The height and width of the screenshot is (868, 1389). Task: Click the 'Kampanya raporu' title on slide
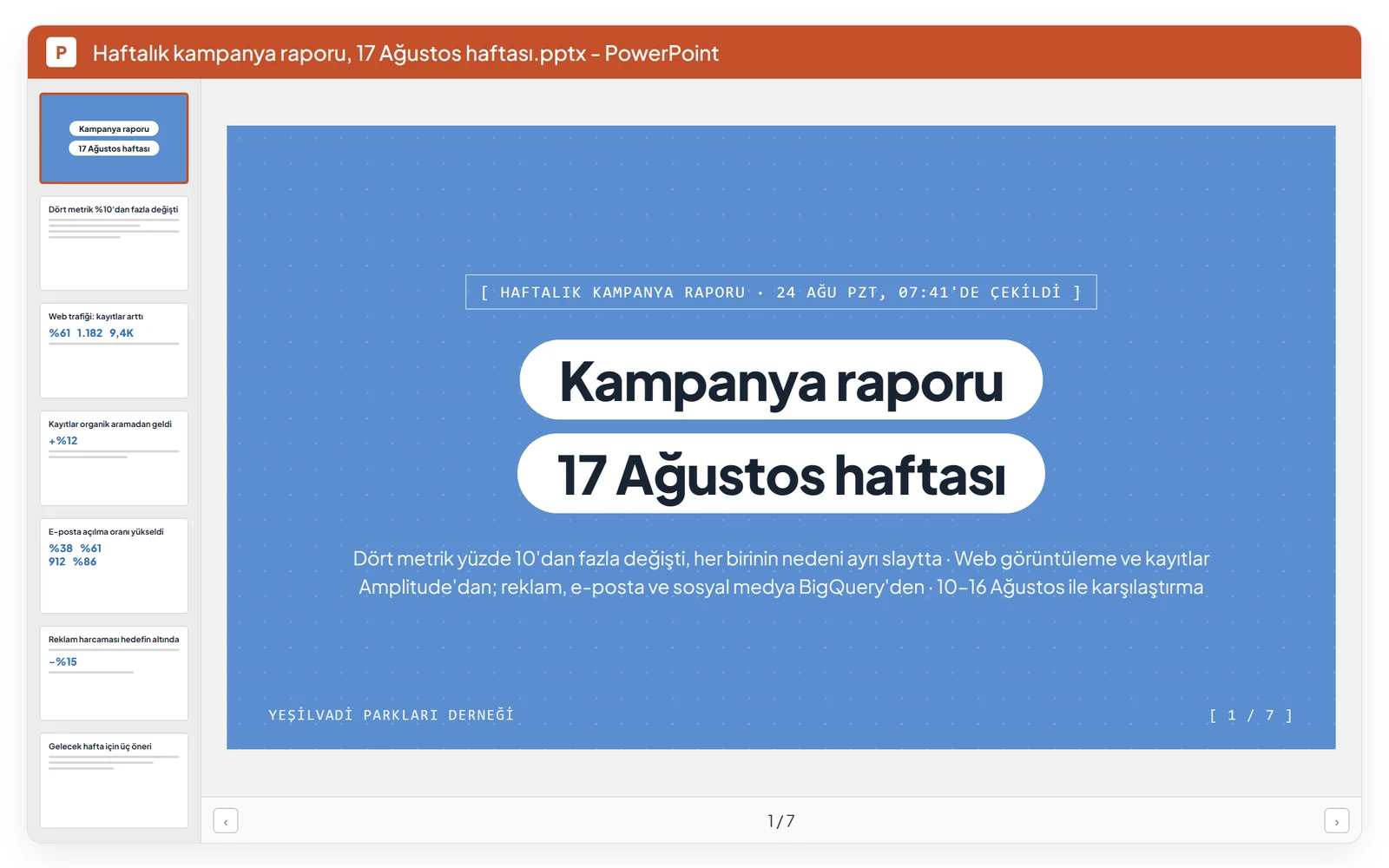pyautogui.click(x=781, y=380)
